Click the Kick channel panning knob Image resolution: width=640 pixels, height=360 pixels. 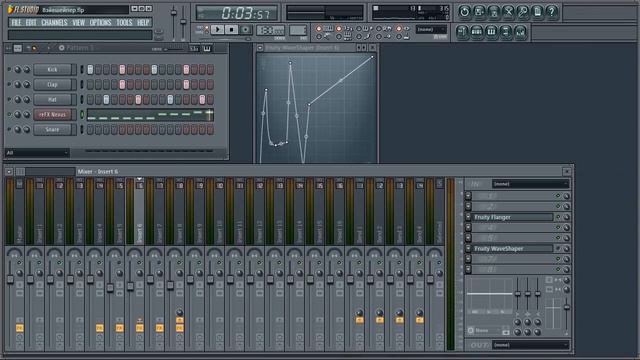tap(18, 70)
